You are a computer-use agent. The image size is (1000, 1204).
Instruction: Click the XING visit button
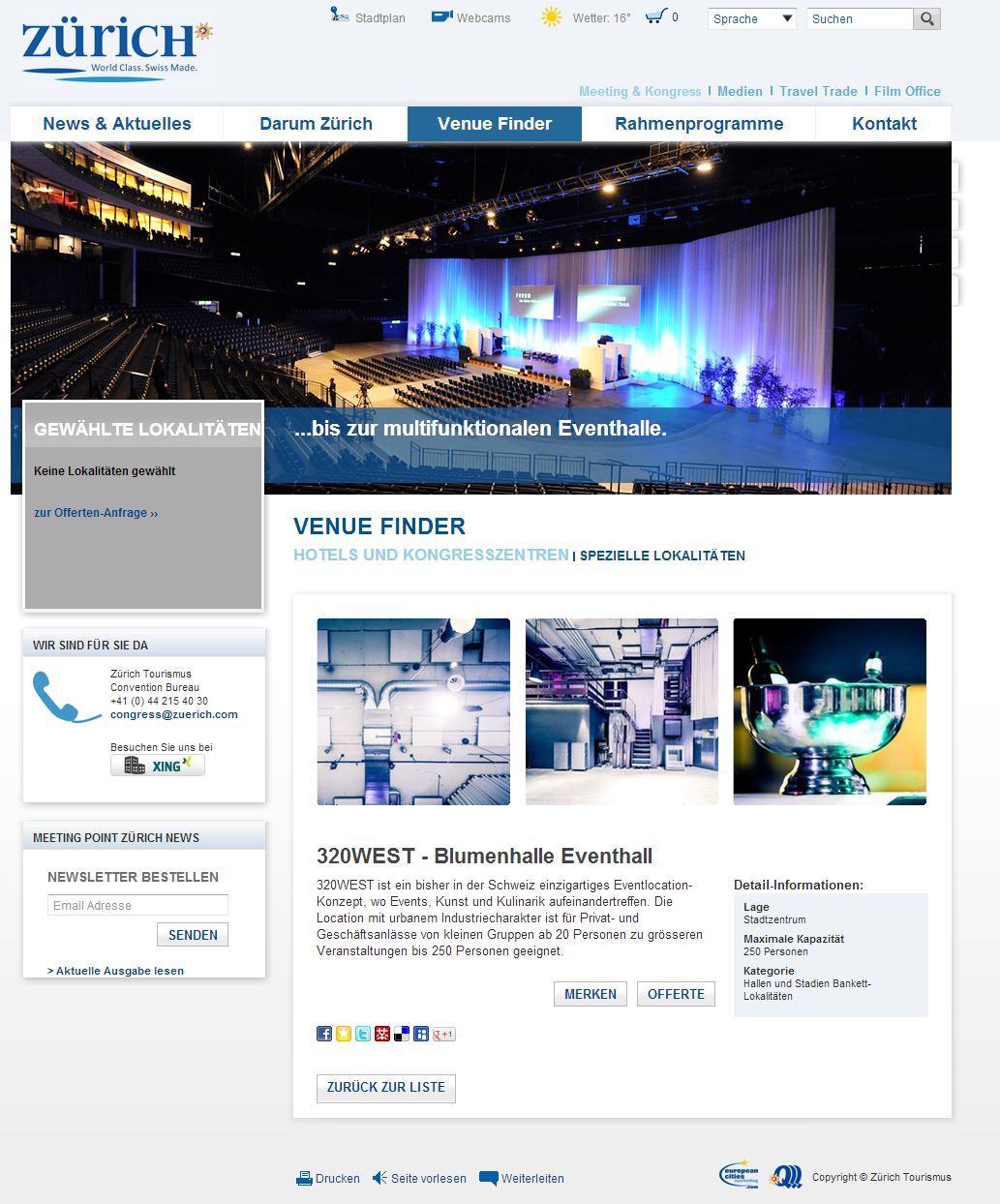[158, 766]
